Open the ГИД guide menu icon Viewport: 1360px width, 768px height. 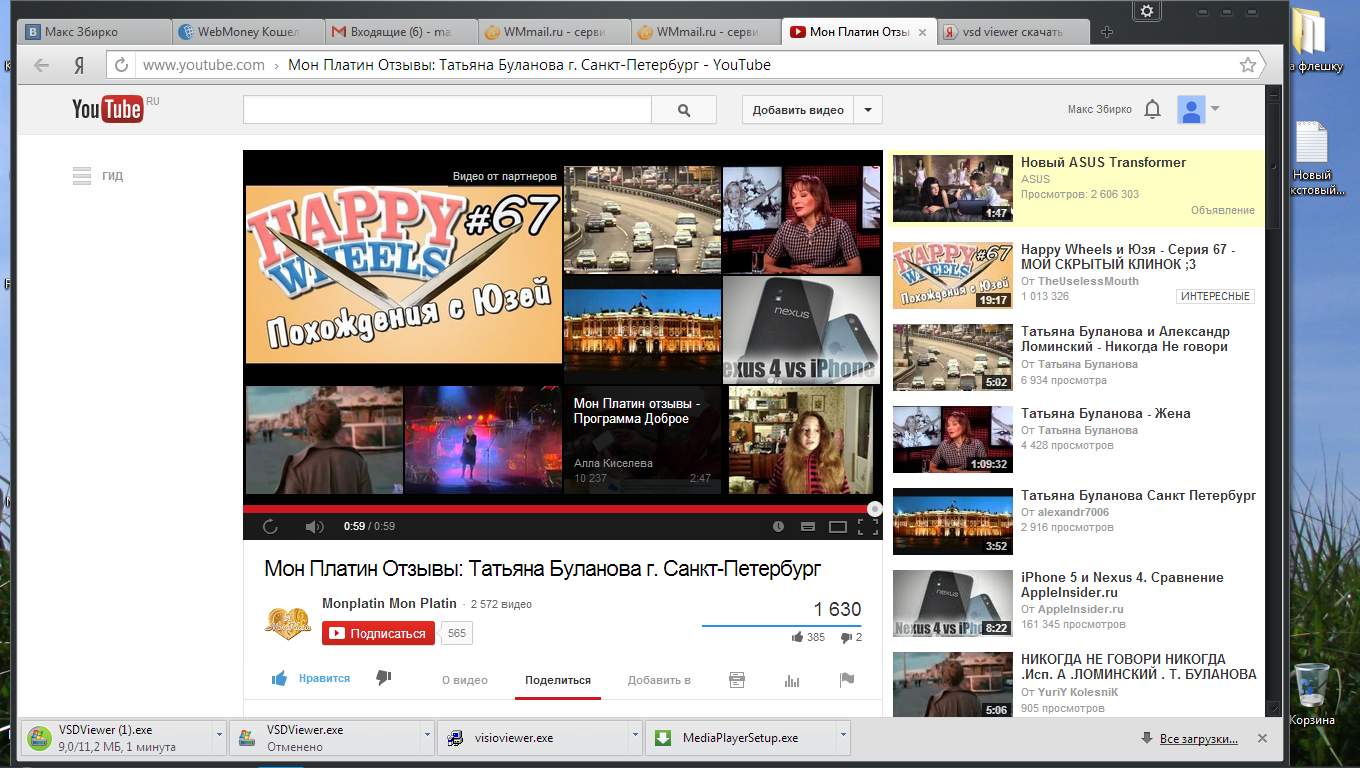pyautogui.click(x=82, y=176)
